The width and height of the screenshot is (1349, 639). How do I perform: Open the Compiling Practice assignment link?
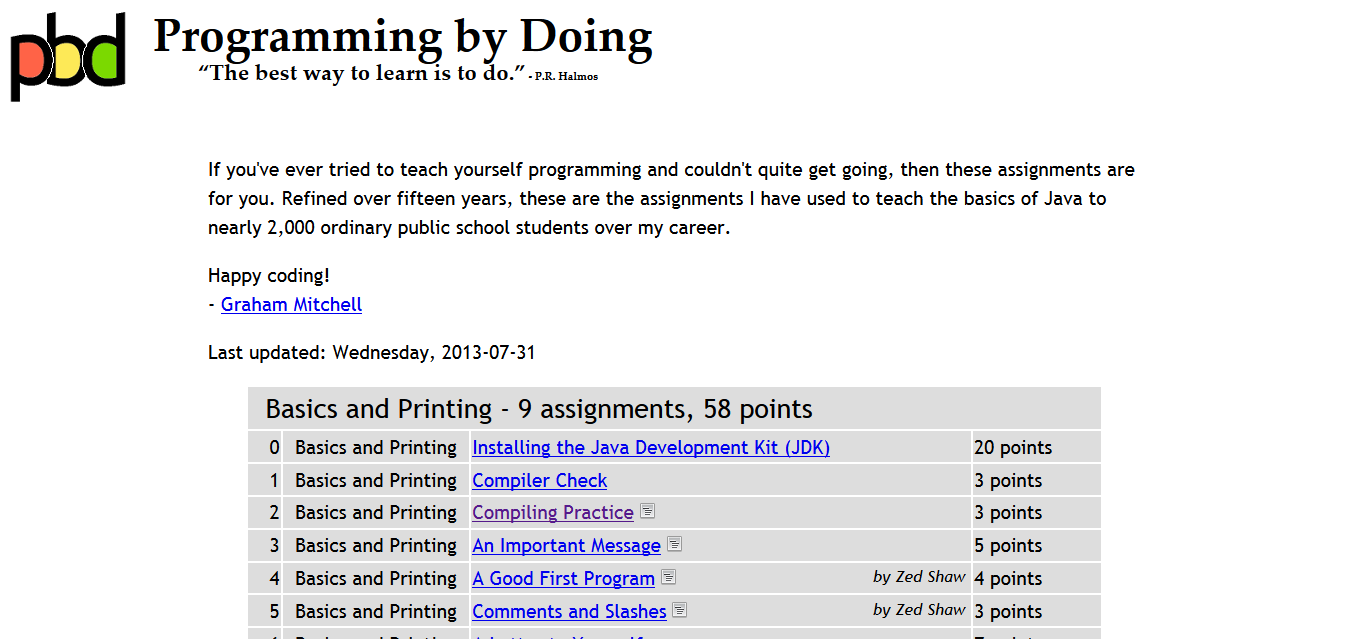click(x=552, y=512)
